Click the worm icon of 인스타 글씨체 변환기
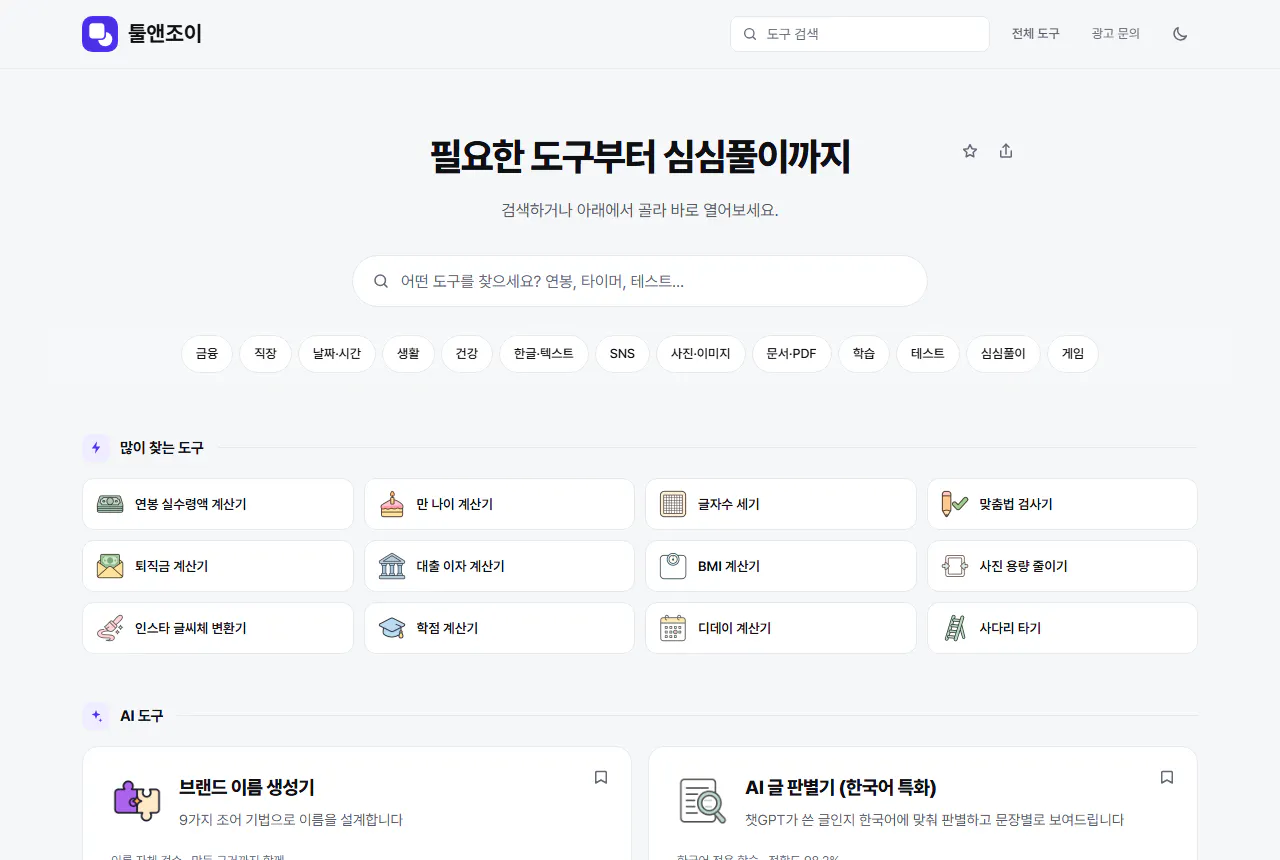Viewport: 1280px width, 860px height. click(x=110, y=628)
